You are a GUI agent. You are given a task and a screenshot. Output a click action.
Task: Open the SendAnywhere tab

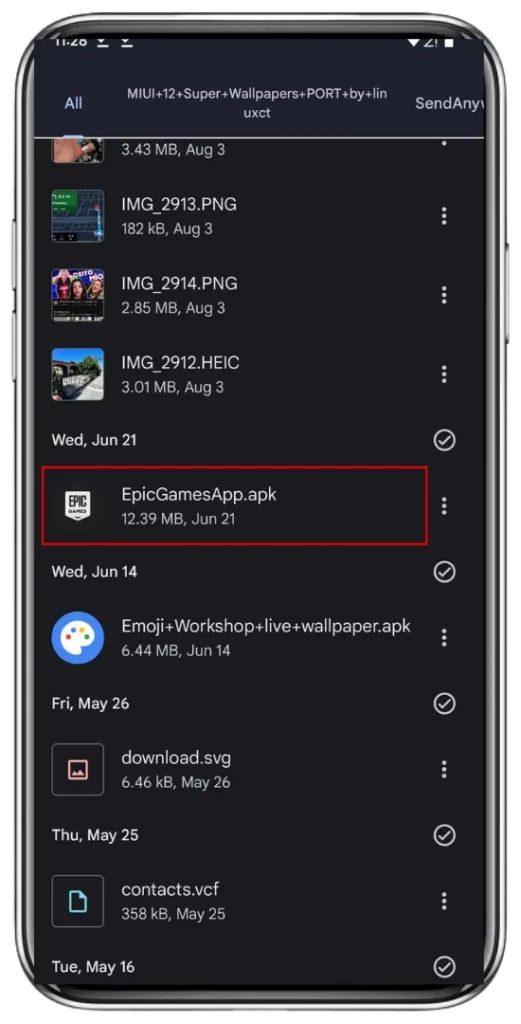[x=449, y=103]
